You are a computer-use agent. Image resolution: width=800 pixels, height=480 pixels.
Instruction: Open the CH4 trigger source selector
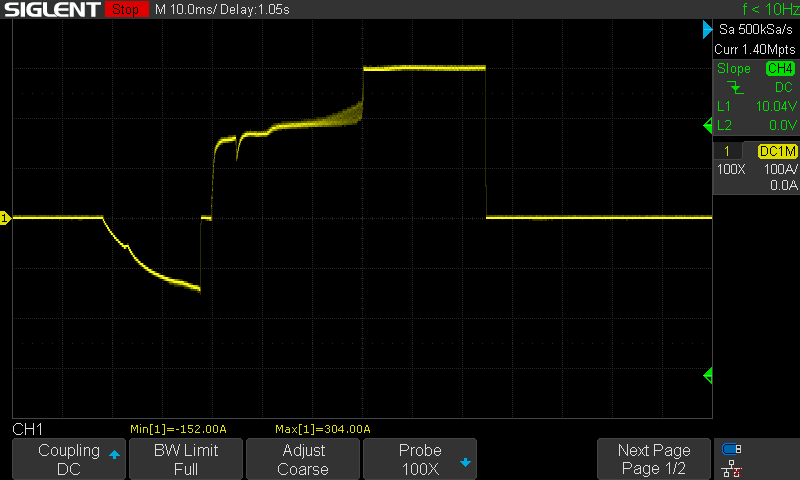coord(780,69)
